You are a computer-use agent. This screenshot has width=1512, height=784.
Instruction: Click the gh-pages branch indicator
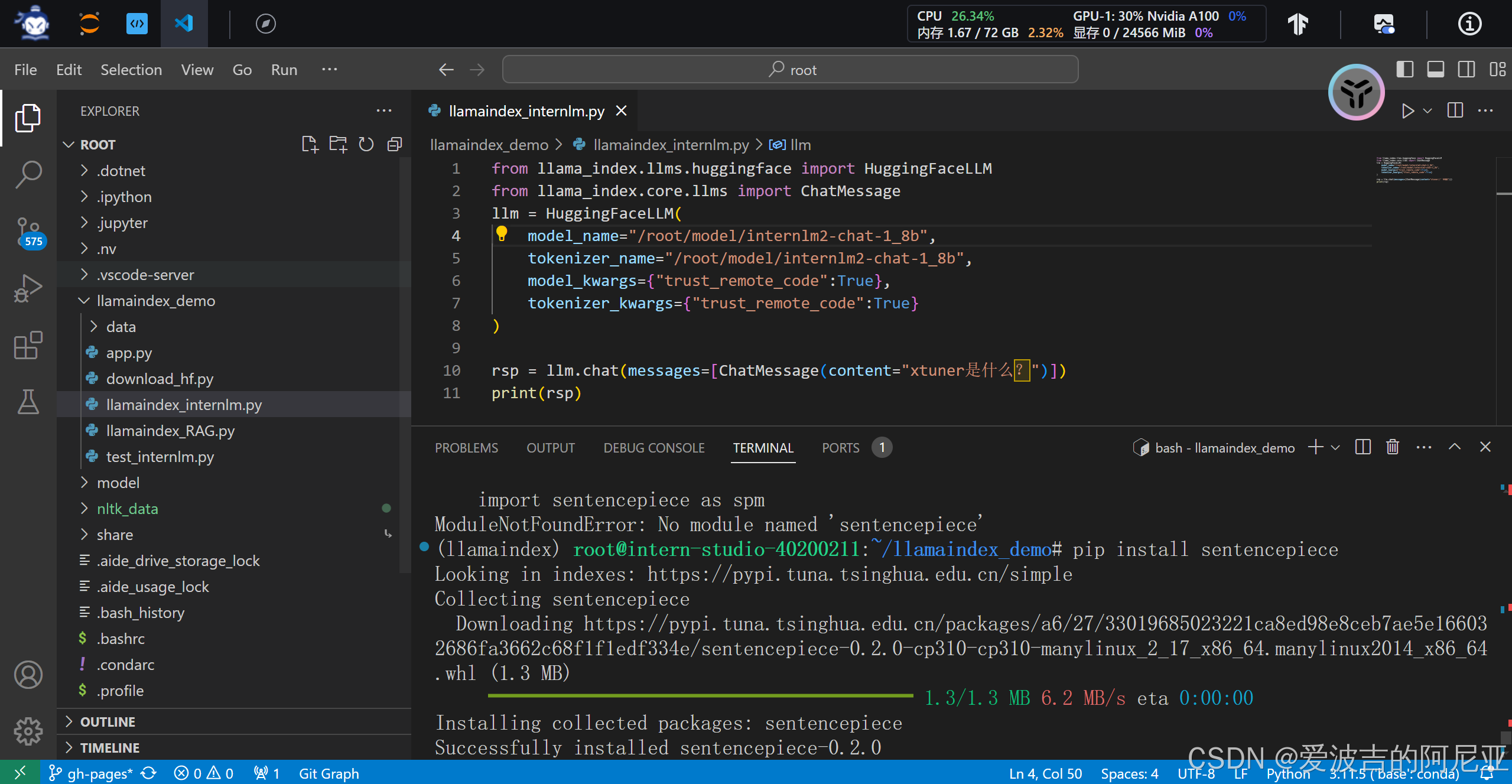92,773
